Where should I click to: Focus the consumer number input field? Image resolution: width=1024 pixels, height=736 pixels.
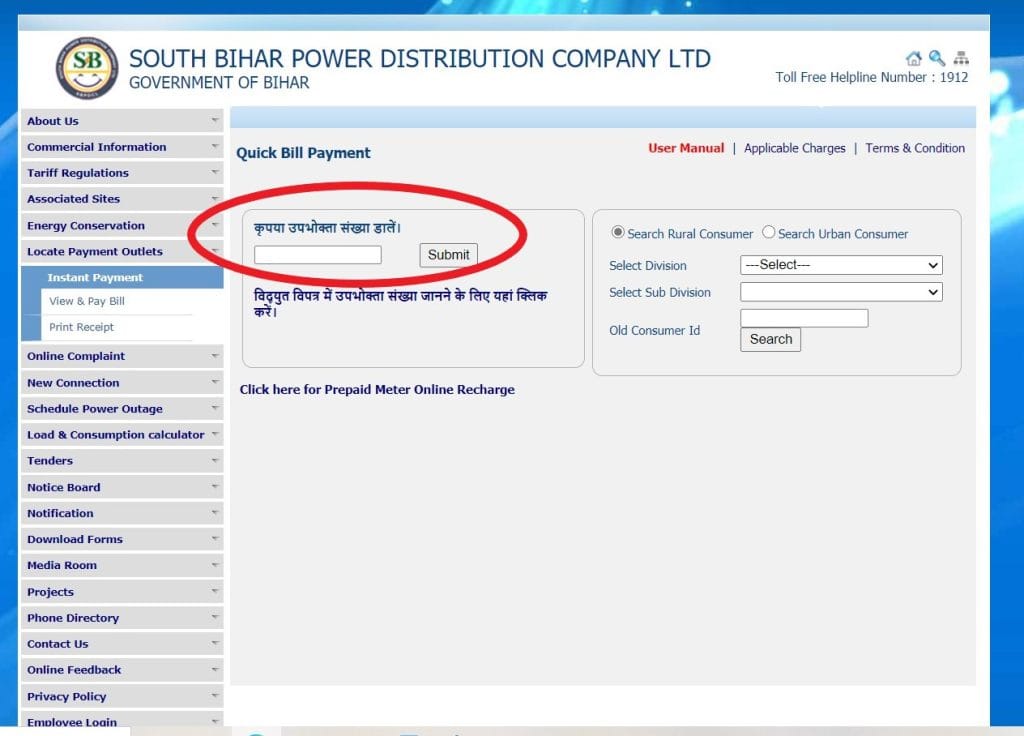coord(317,255)
